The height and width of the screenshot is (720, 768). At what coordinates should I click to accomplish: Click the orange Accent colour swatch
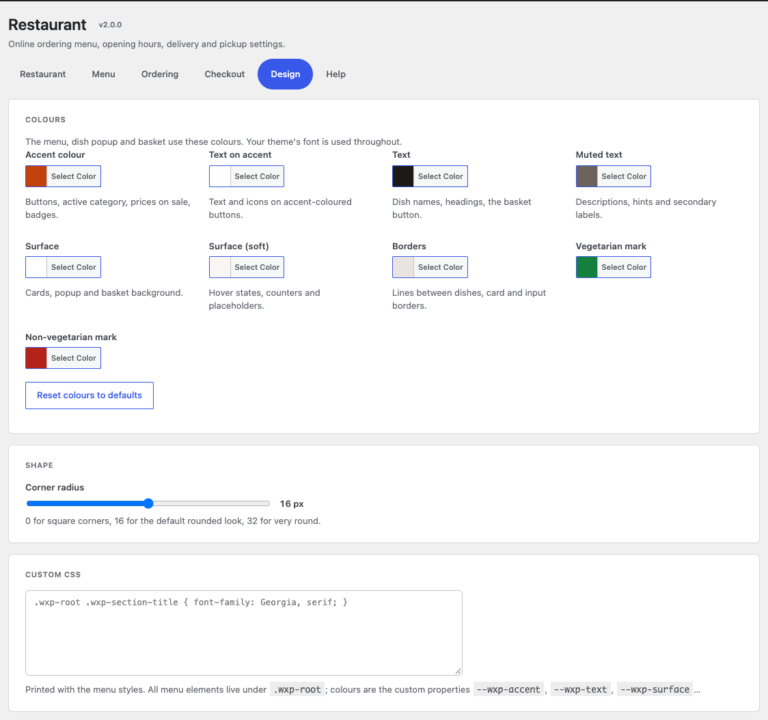[x=36, y=176]
